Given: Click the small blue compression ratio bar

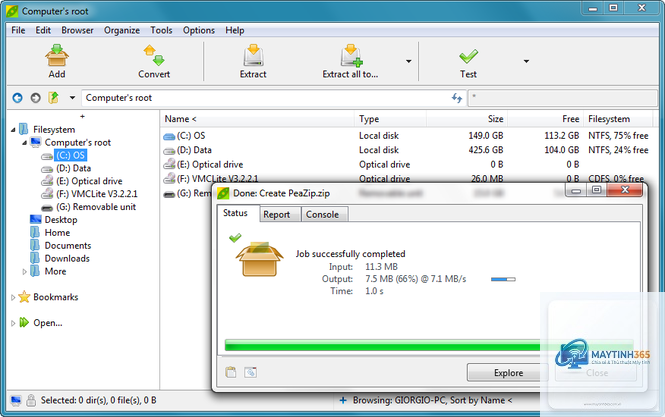Looking at the screenshot, I should (503, 279).
